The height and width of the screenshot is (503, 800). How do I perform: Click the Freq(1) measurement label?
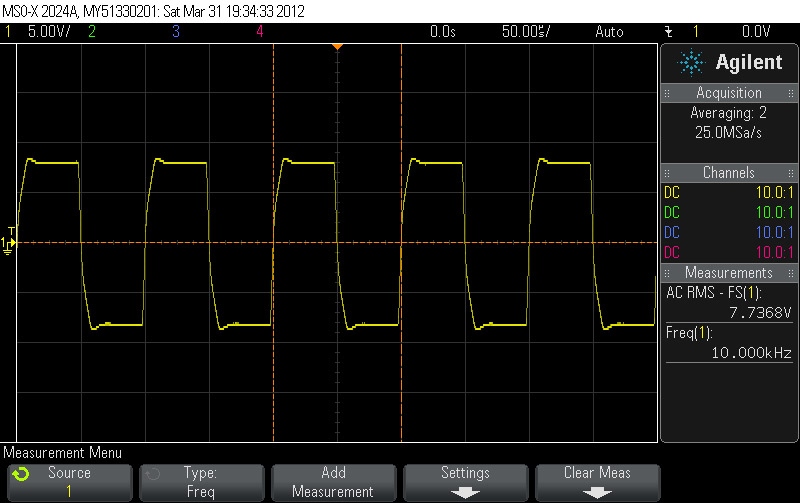(689, 333)
